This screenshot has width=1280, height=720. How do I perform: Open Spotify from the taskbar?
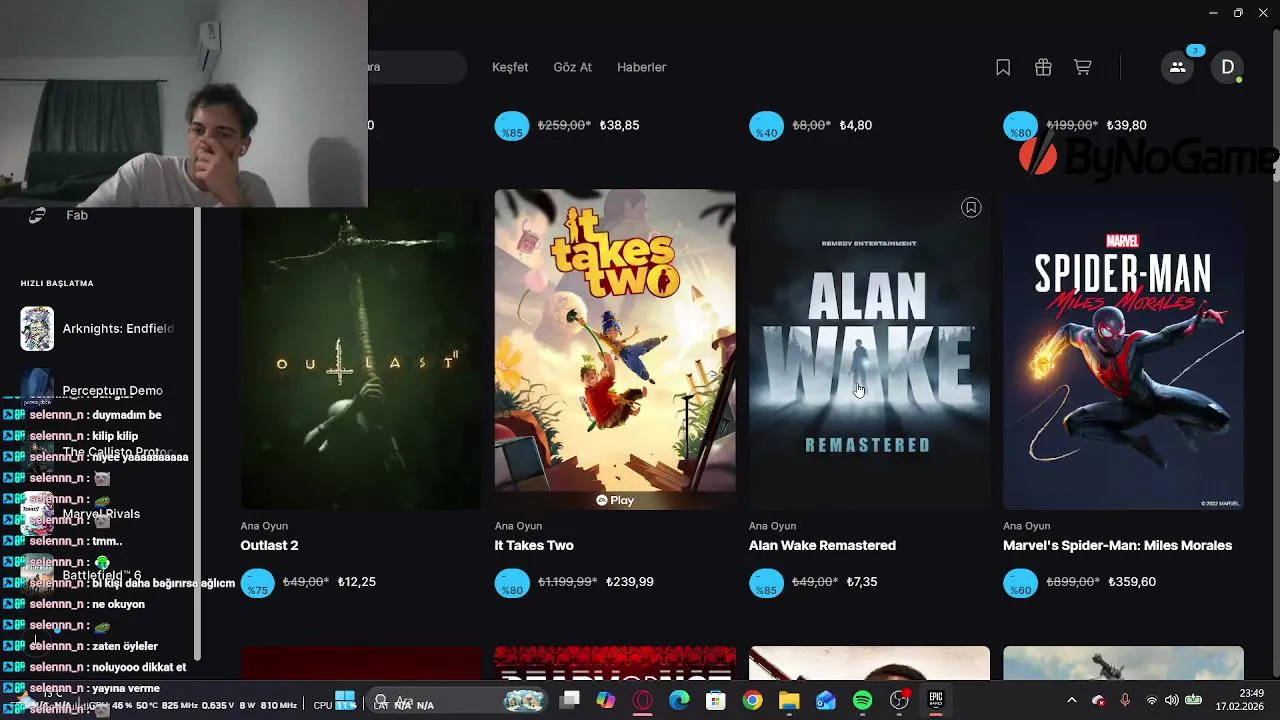click(863, 701)
